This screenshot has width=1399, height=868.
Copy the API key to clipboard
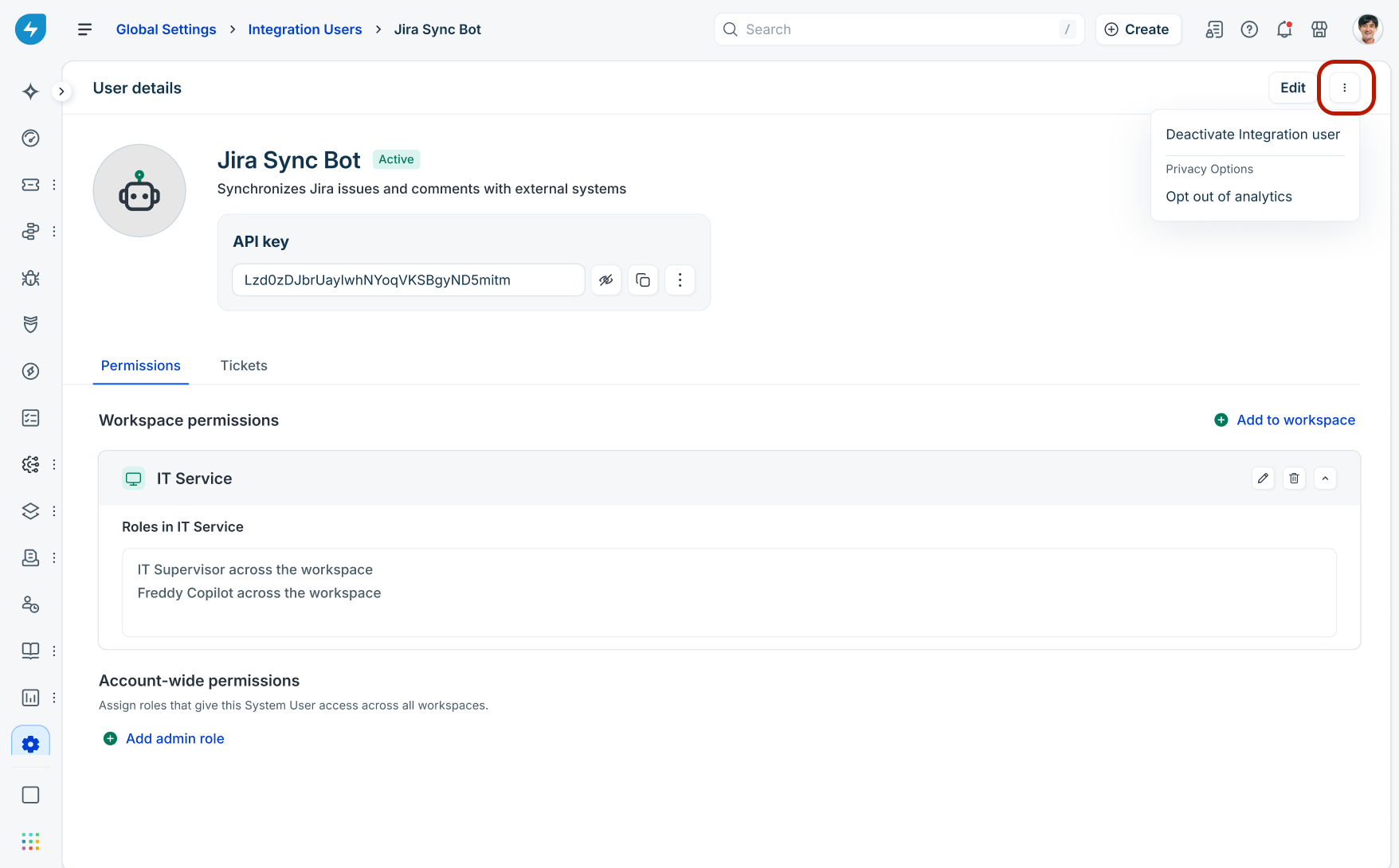click(x=643, y=280)
